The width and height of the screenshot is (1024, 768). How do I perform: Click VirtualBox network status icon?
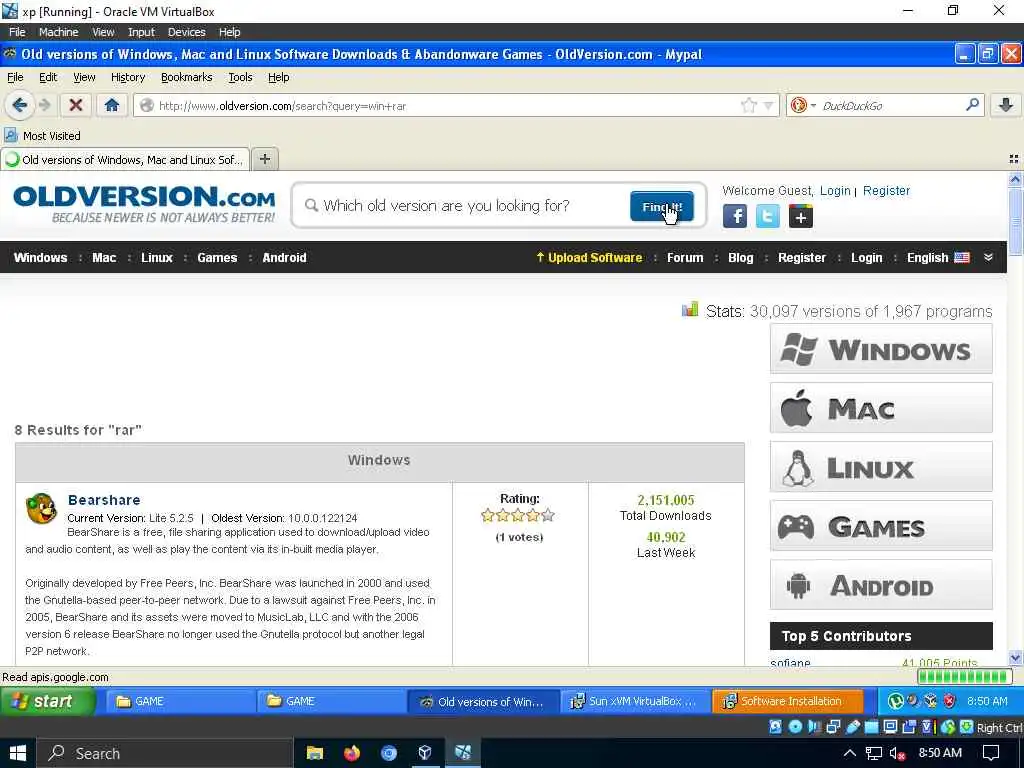pyautogui.click(x=833, y=727)
